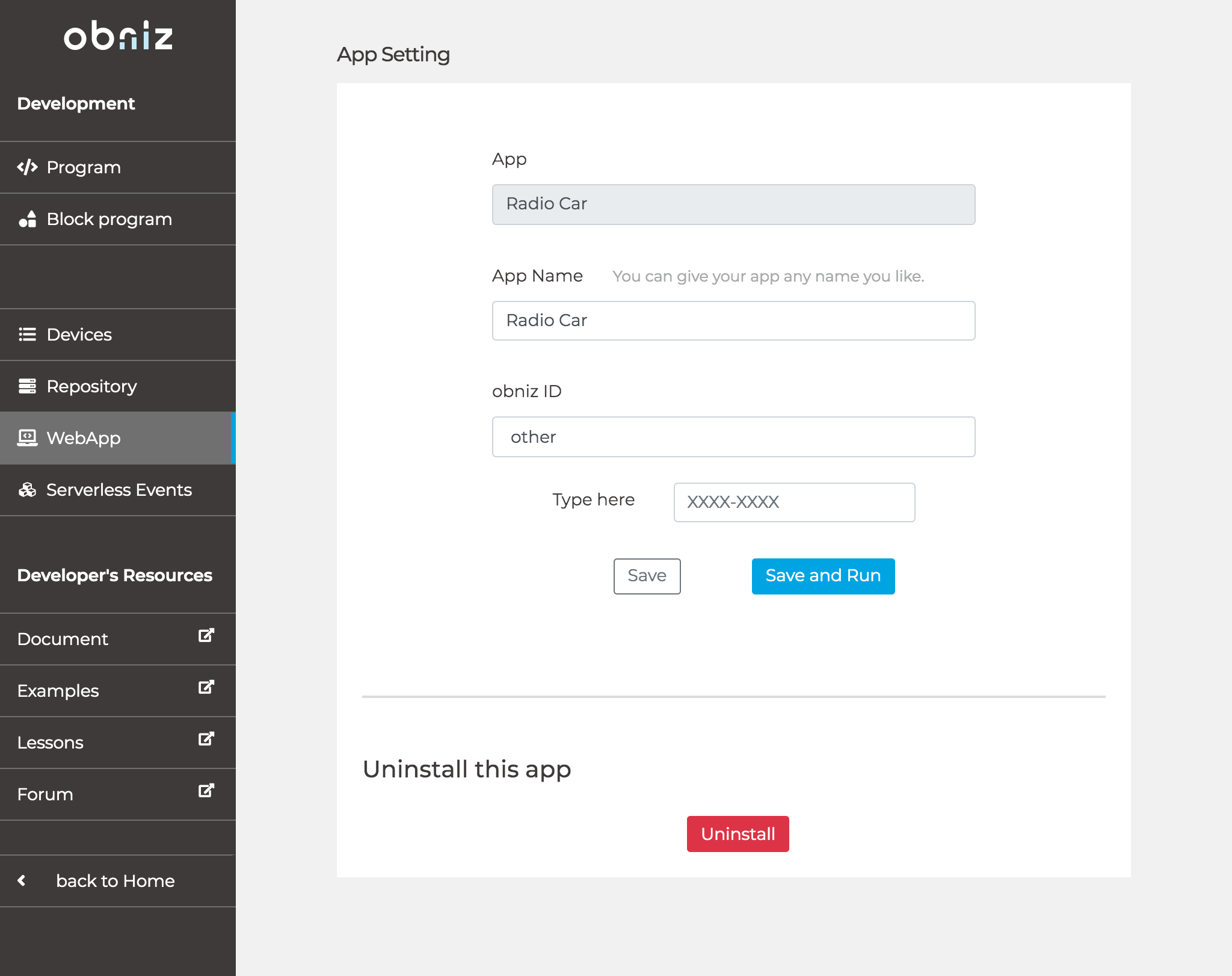Click the Program code icon
This screenshot has height=976, width=1232.
(27, 167)
